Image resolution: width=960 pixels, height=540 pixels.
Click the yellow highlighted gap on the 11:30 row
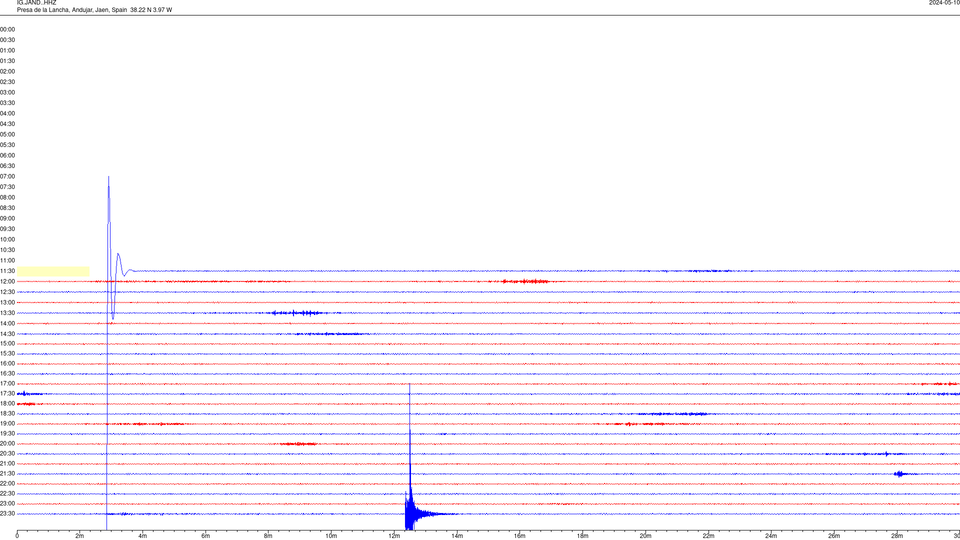click(x=53, y=271)
